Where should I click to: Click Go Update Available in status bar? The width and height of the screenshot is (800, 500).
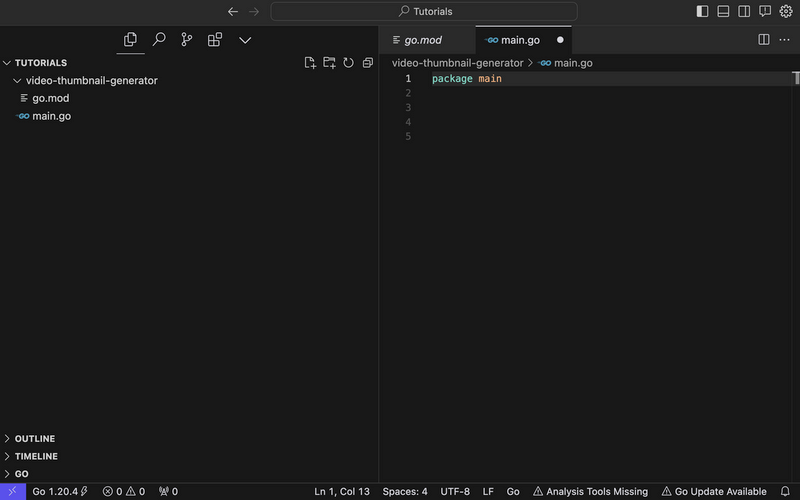(713, 492)
